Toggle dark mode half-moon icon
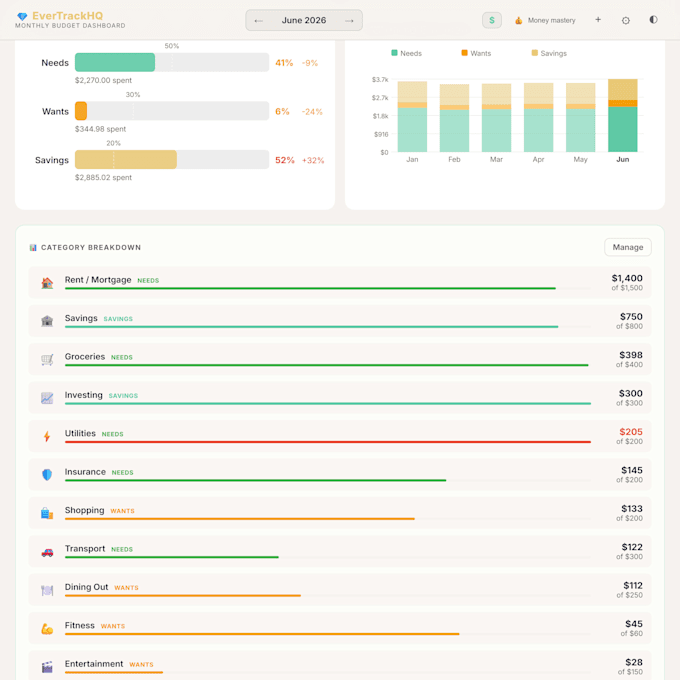The width and height of the screenshot is (680, 680). point(653,20)
